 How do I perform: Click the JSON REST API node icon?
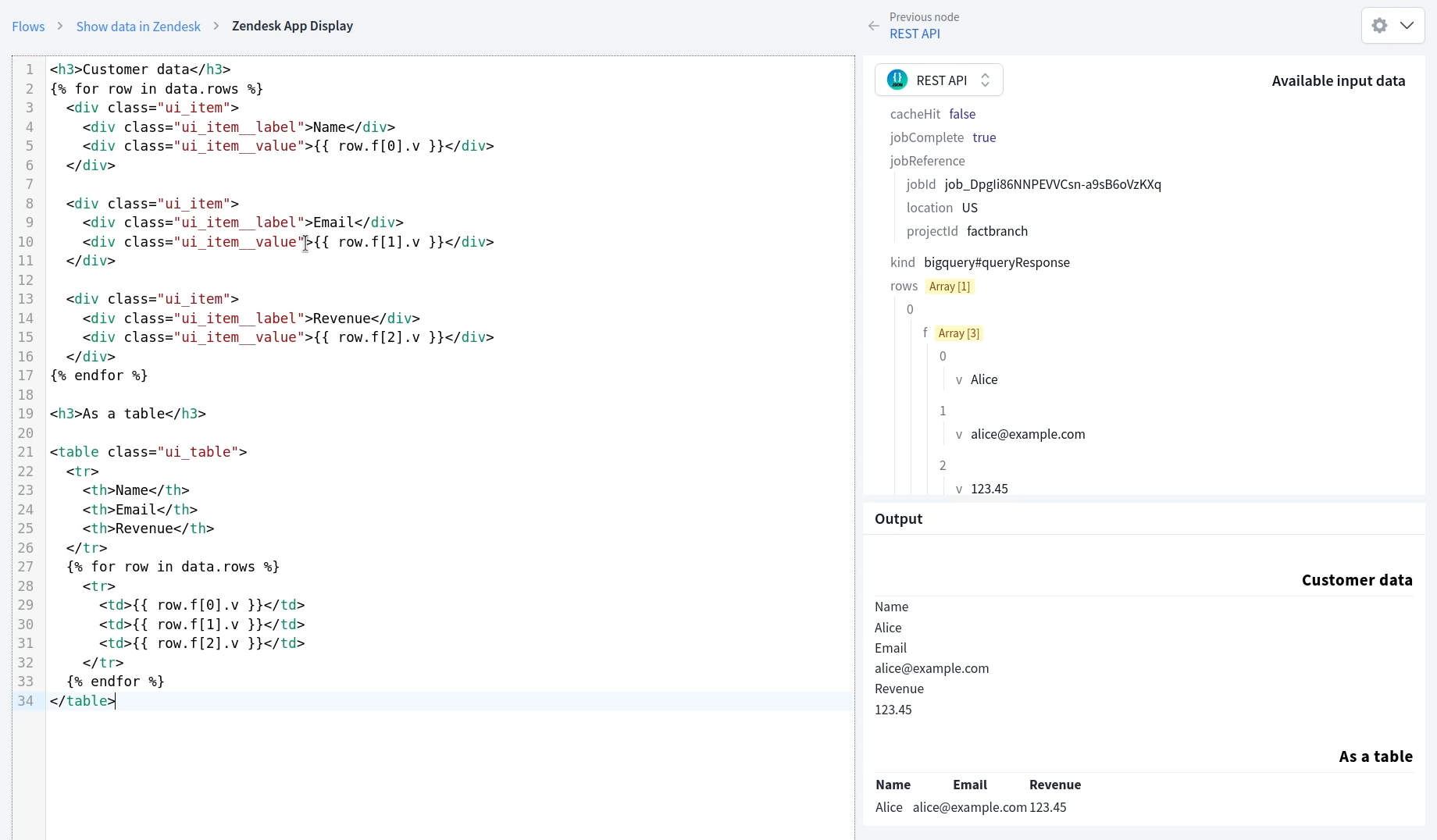(x=897, y=80)
